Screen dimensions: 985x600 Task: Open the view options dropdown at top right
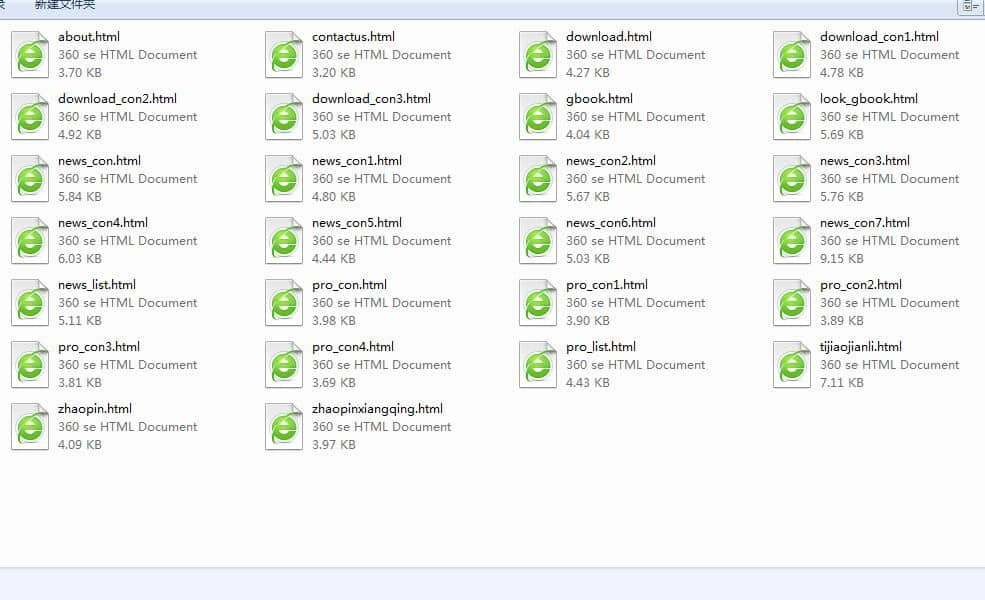(969, 6)
